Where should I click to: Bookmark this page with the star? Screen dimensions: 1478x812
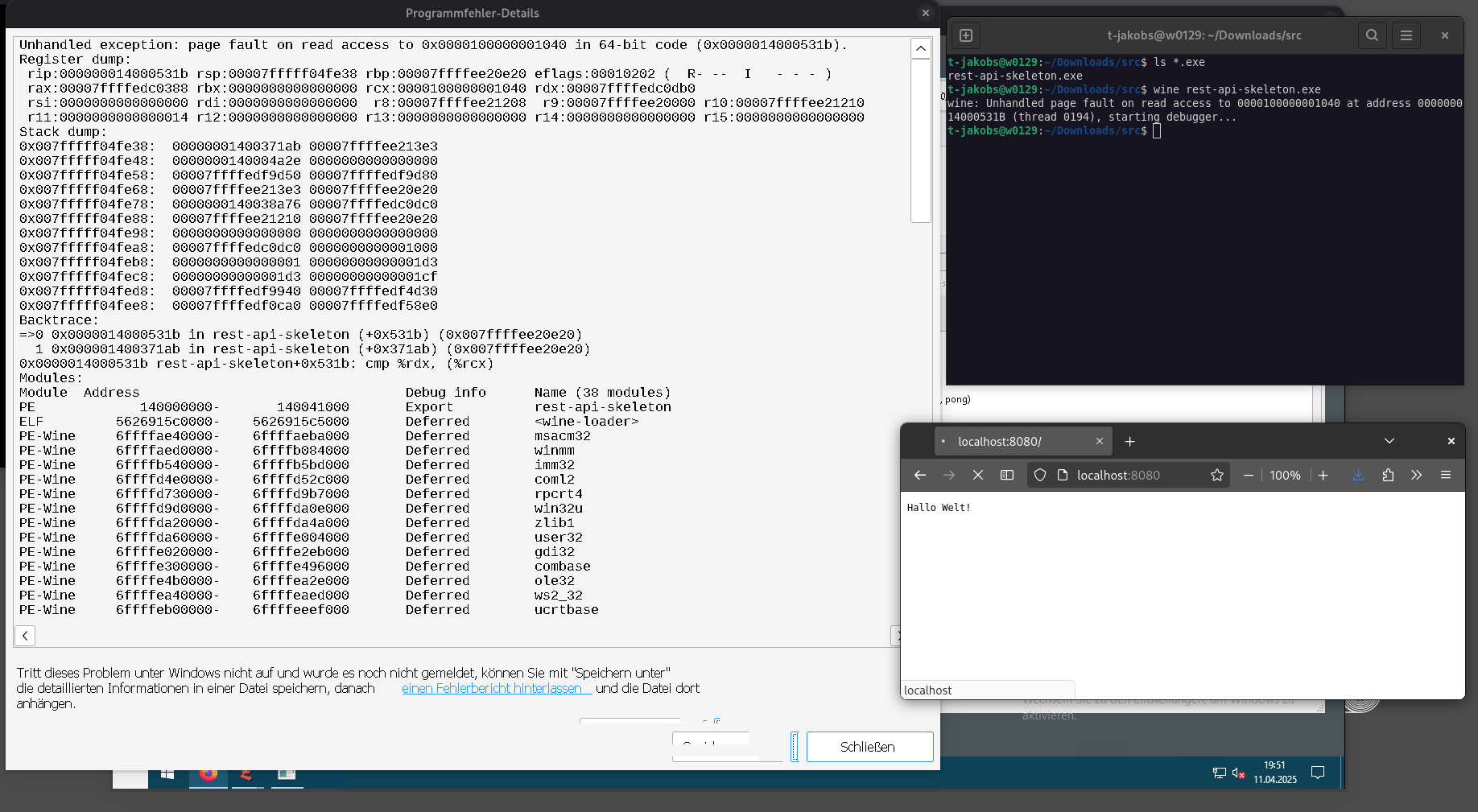tap(1217, 476)
